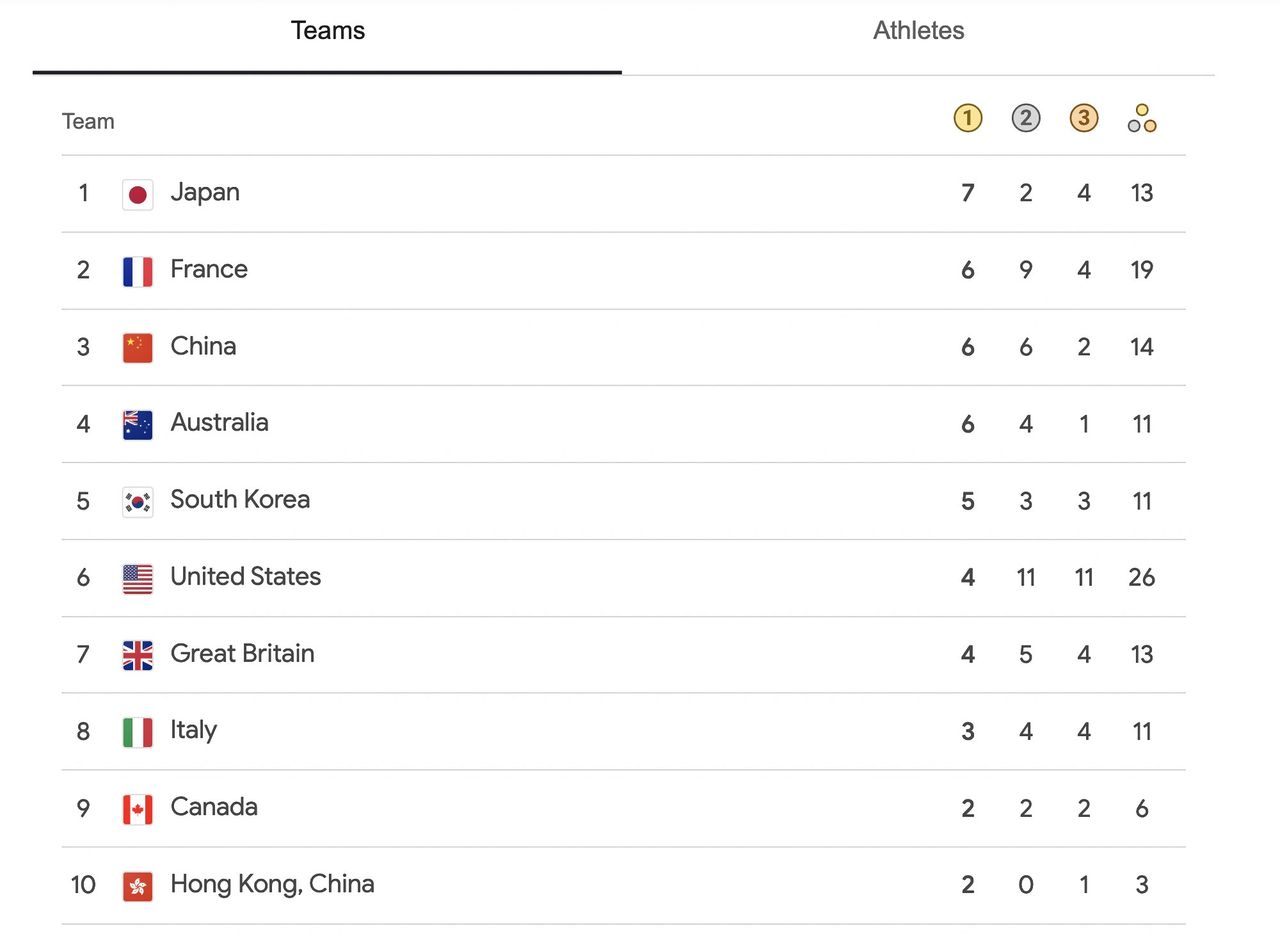Click the United States flag icon
This screenshot has width=1280, height=934.
[138, 578]
